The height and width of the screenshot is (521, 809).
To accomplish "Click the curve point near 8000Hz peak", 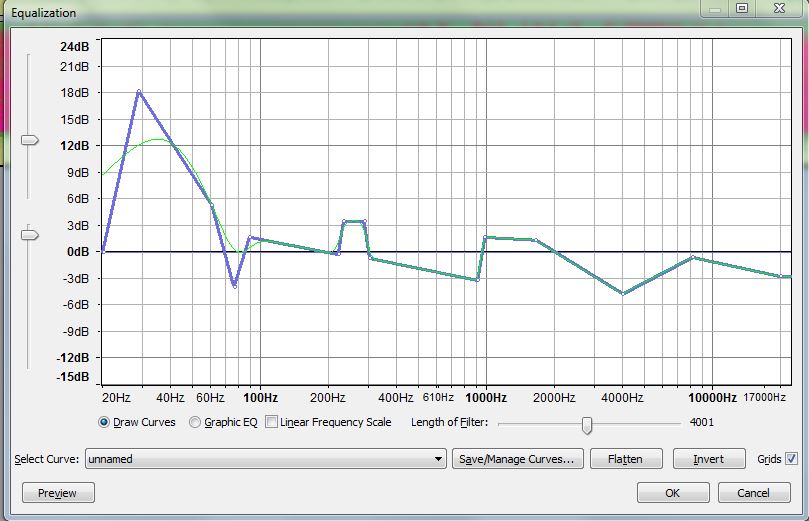I will [693, 257].
